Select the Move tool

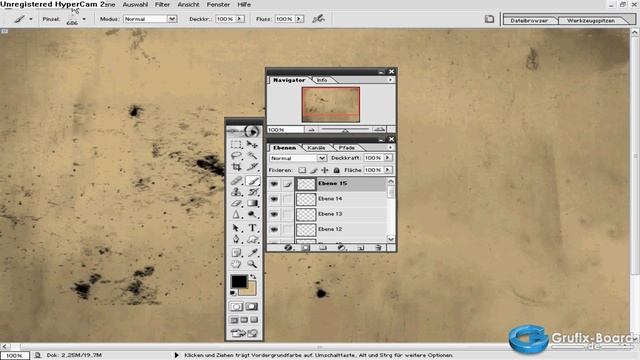coord(252,144)
